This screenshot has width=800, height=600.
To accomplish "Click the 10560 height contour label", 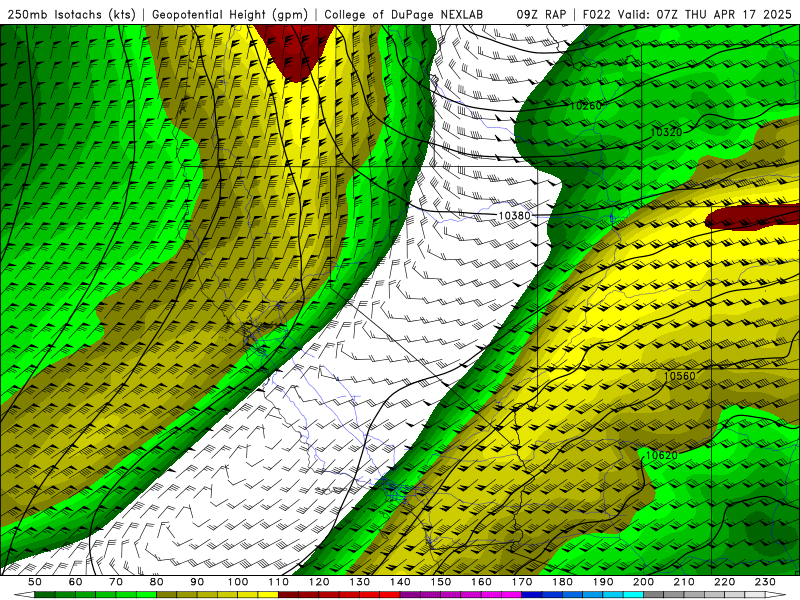I will 680,377.
